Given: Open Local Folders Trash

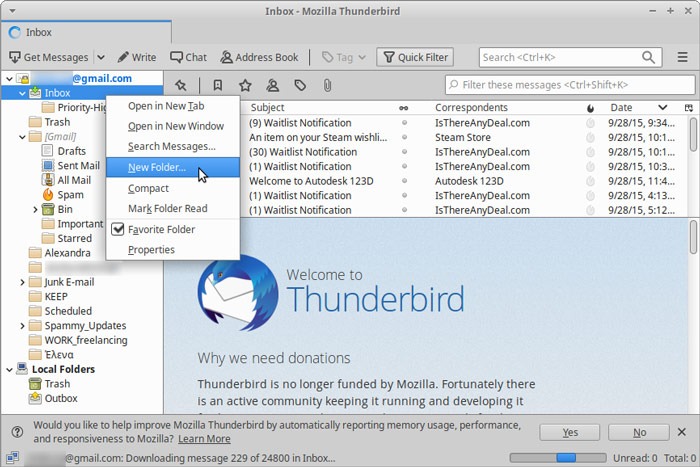Looking at the screenshot, I should pyautogui.click(x=57, y=384).
